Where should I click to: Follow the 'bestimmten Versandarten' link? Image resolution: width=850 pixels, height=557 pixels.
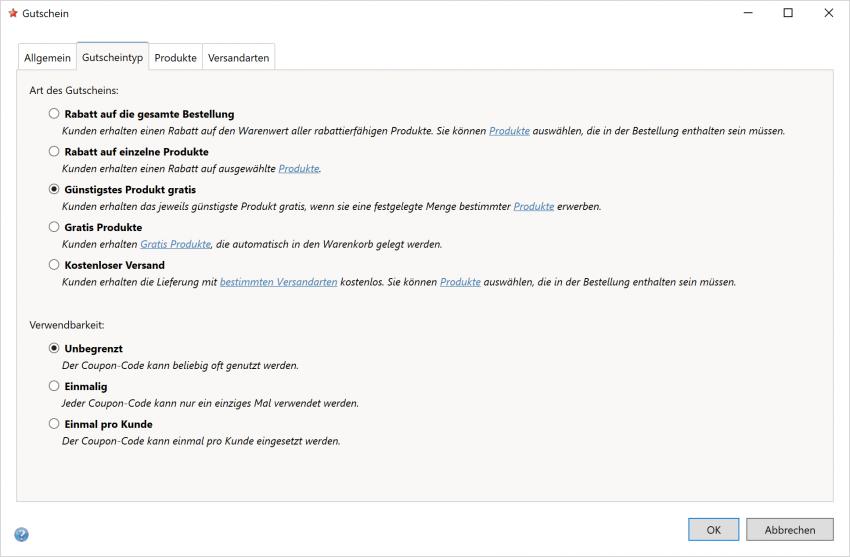coord(278,282)
